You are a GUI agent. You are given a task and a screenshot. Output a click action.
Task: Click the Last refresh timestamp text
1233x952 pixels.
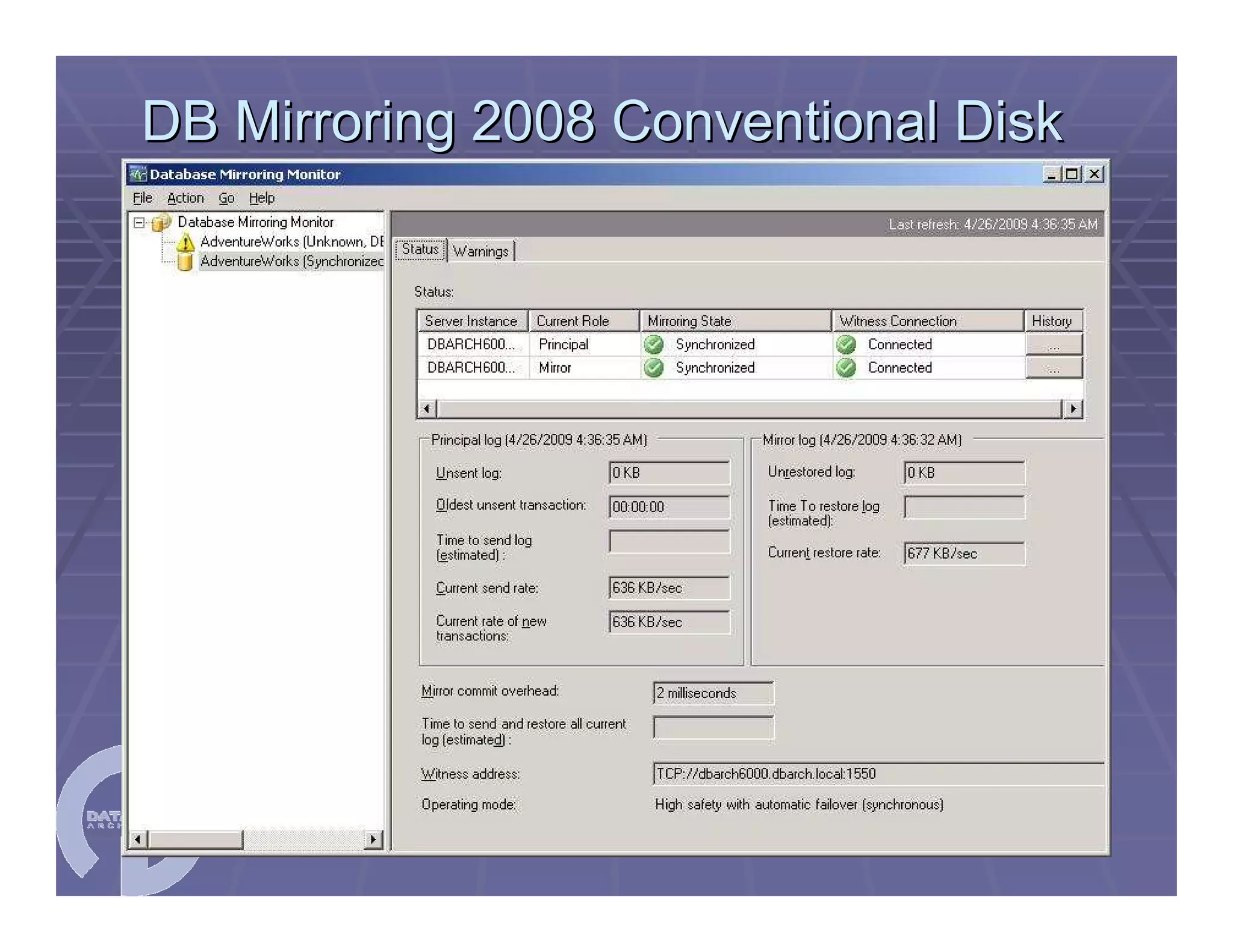[993, 224]
